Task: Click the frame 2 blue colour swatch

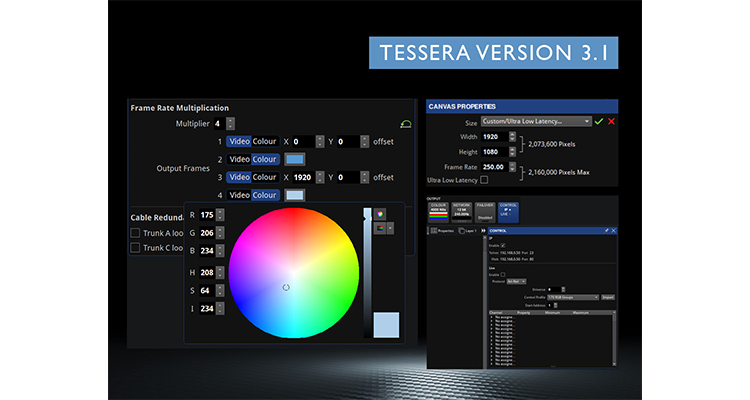Action: coord(295,159)
